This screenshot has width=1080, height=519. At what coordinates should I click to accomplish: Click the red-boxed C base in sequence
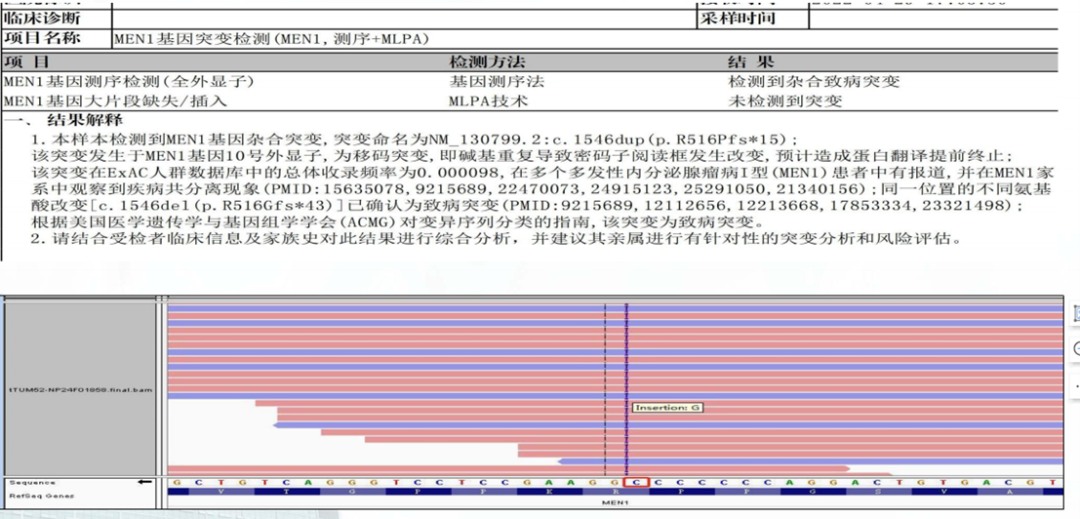(636, 482)
